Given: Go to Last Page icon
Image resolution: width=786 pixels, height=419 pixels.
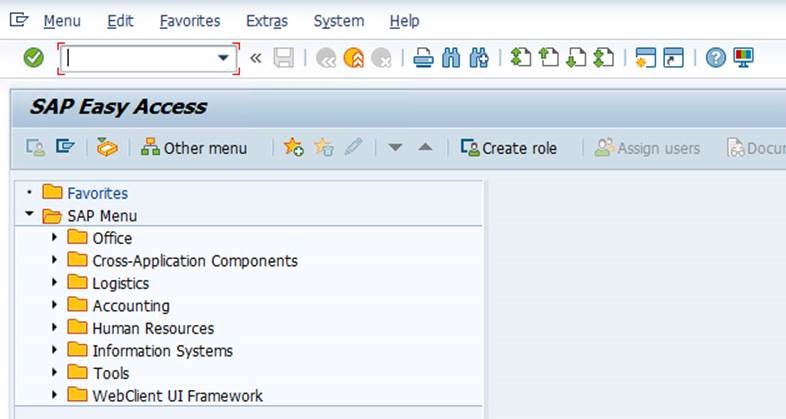Looking at the screenshot, I should 604,57.
